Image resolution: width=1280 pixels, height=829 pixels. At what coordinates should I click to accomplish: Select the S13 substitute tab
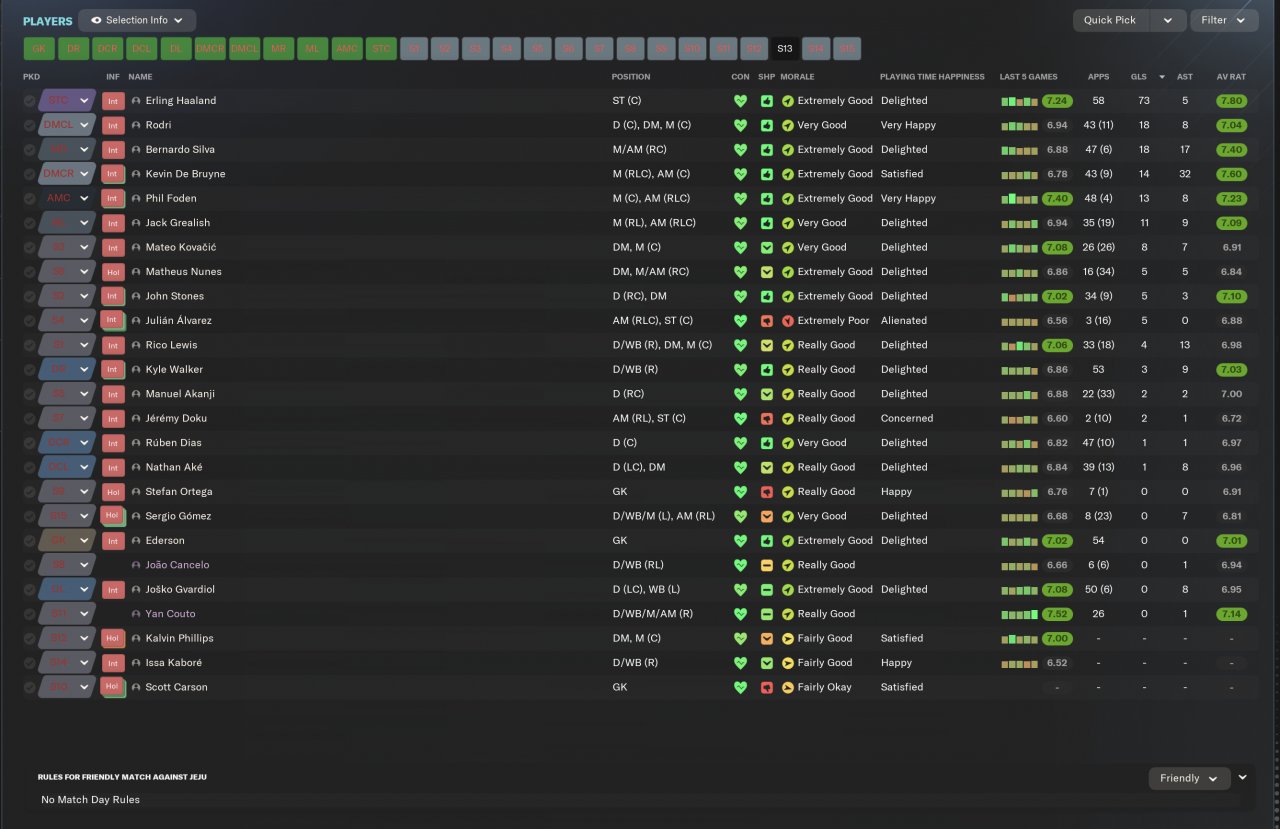[784, 48]
